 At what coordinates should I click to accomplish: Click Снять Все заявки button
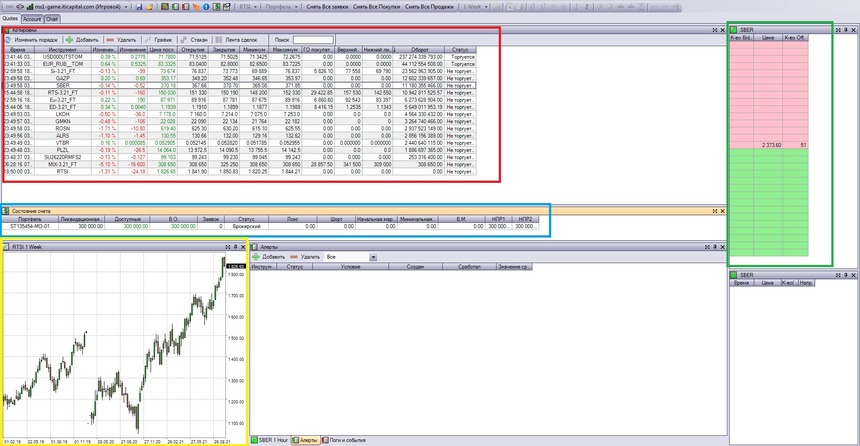(327, 7)
